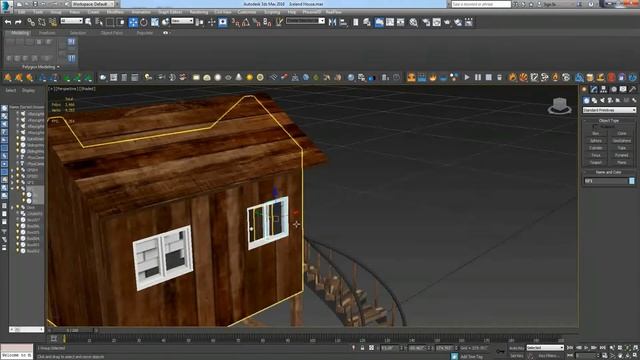Click the Redo arrow in main toolbar
Viewport: 640px width, 360px height.
point(18,22)
